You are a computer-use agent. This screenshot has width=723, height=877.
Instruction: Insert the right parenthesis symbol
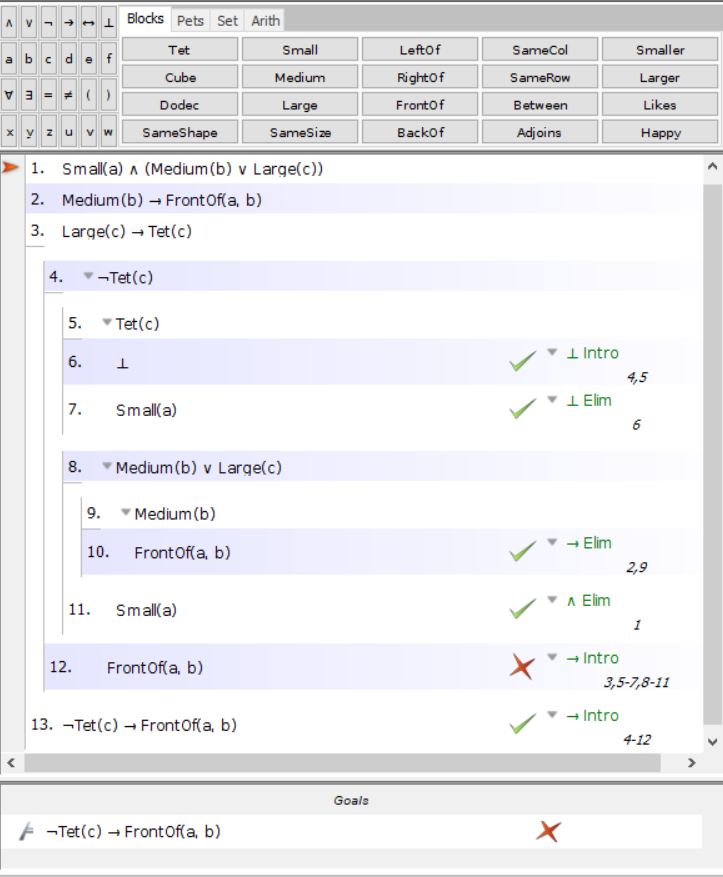pos(109,95)
